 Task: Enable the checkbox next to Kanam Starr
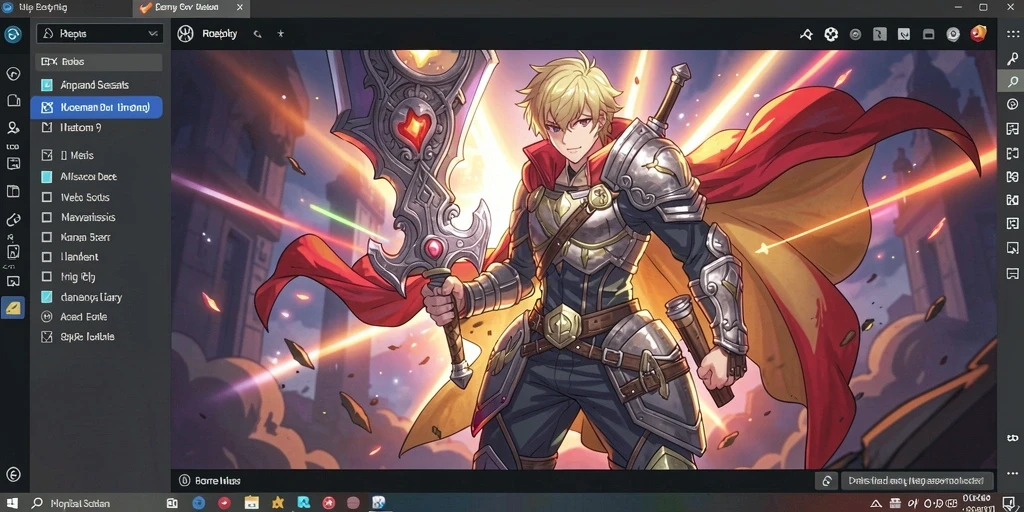(46, 237)
